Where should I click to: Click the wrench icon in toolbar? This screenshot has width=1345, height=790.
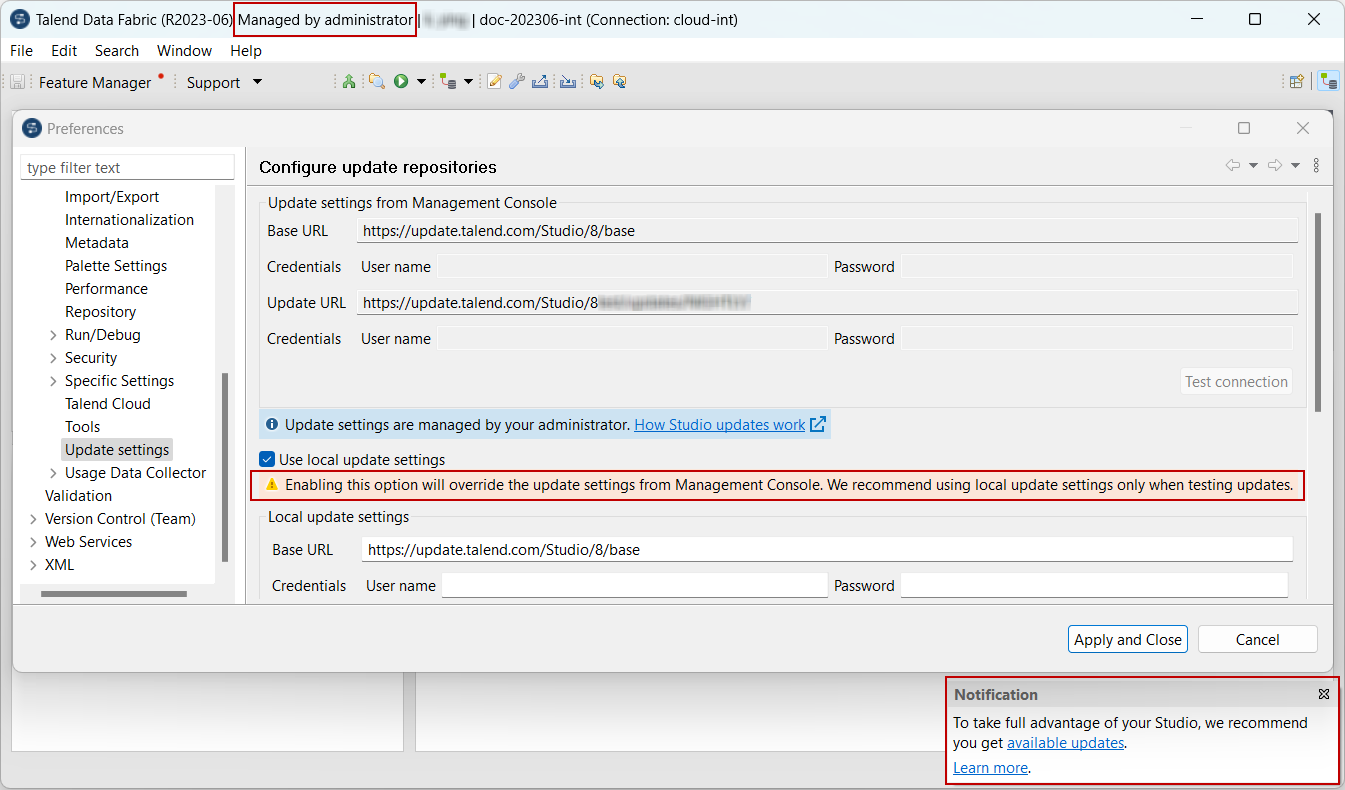[516, 82]
